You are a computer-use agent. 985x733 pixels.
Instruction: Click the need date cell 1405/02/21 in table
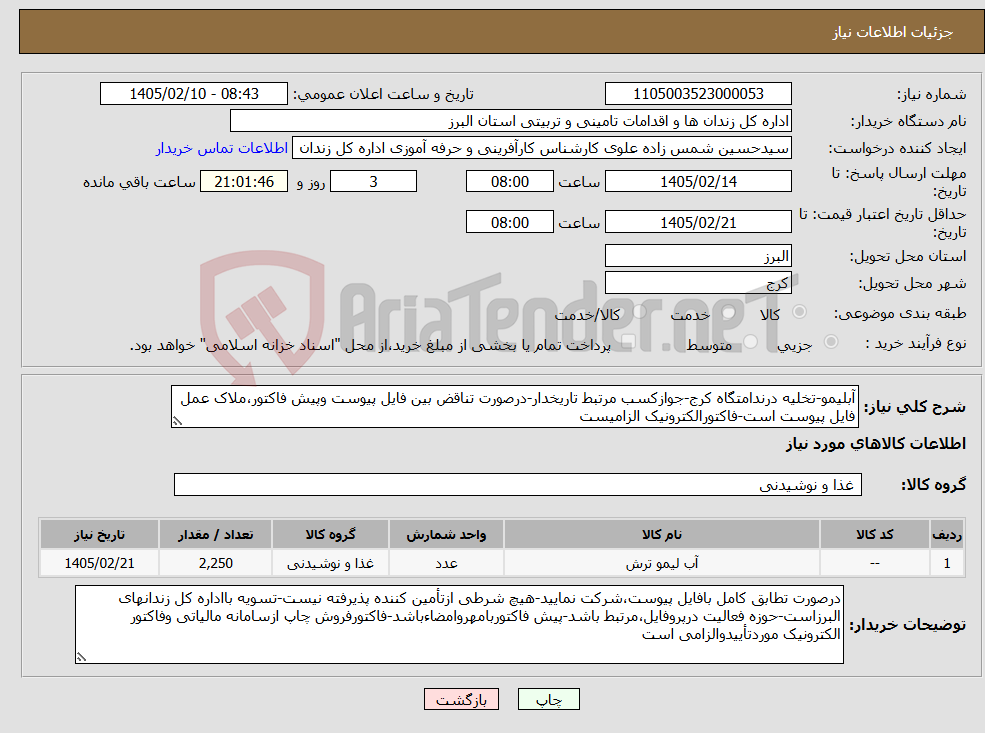coord(99,563)
